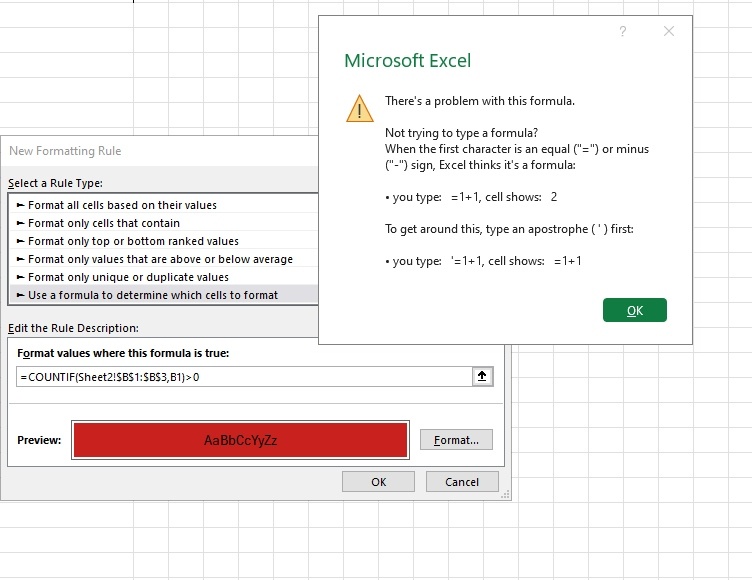Click the "Edit the Rule Description:" label
Screen dimensions: 752x580
[x=73, y=328]
